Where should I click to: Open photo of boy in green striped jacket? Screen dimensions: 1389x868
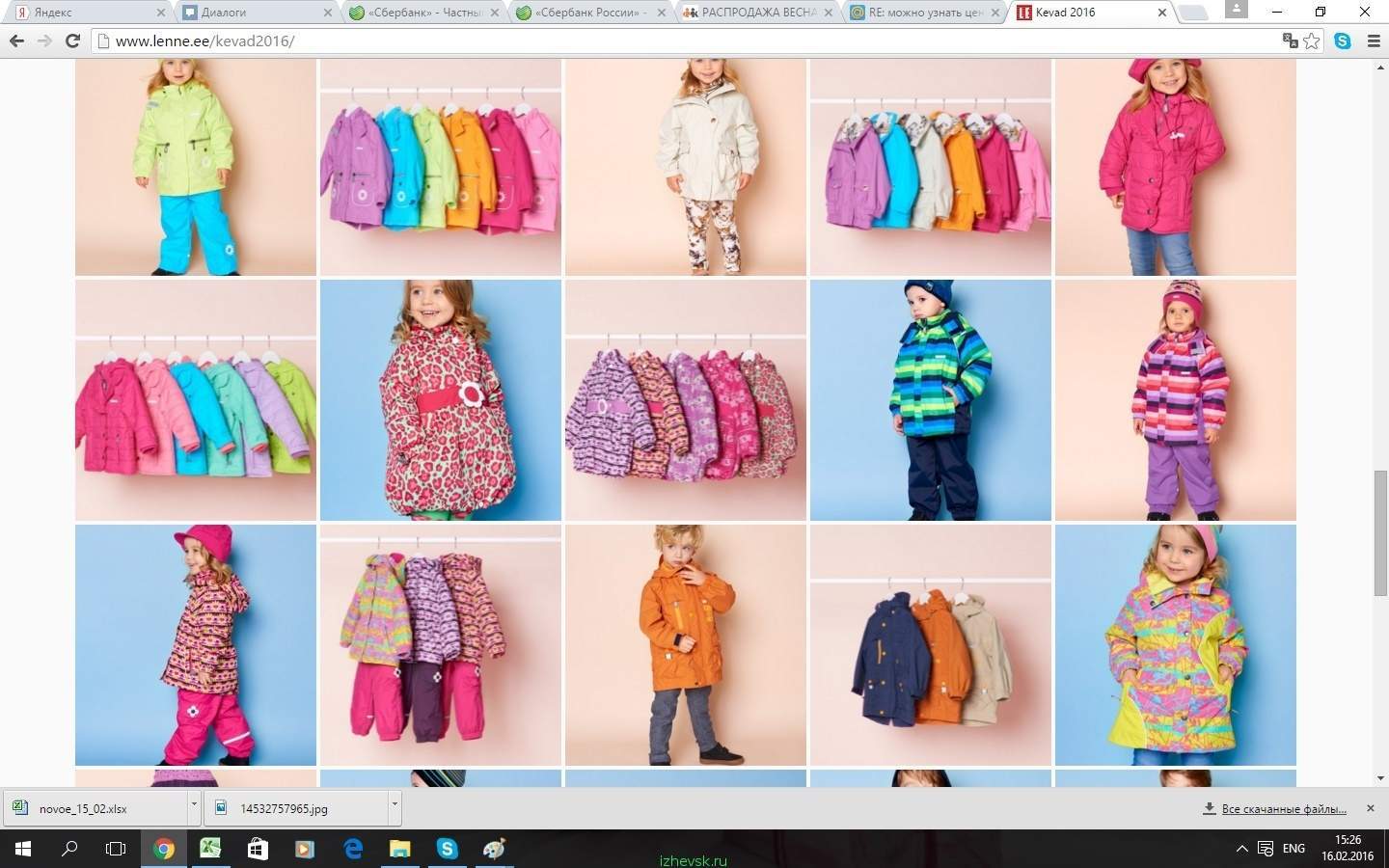click(931, 400)
